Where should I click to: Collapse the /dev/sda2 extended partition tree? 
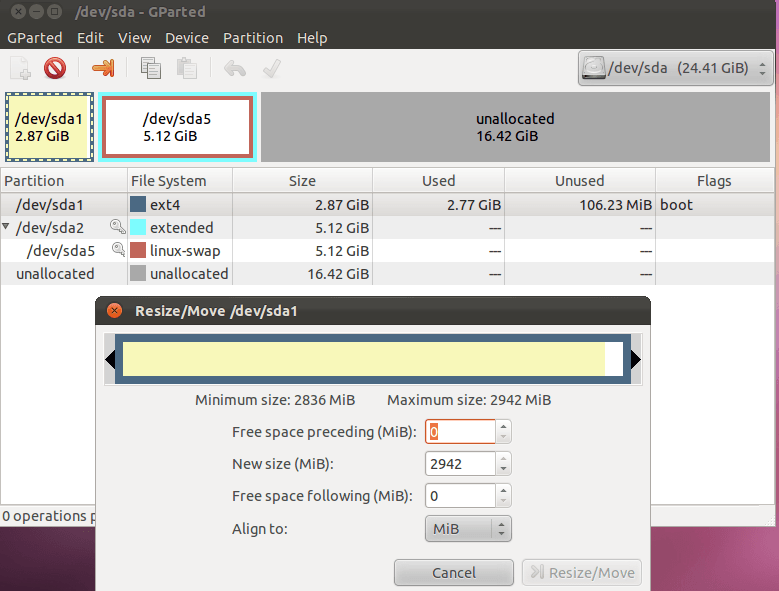pyautogui.click(x=7, y=228)
